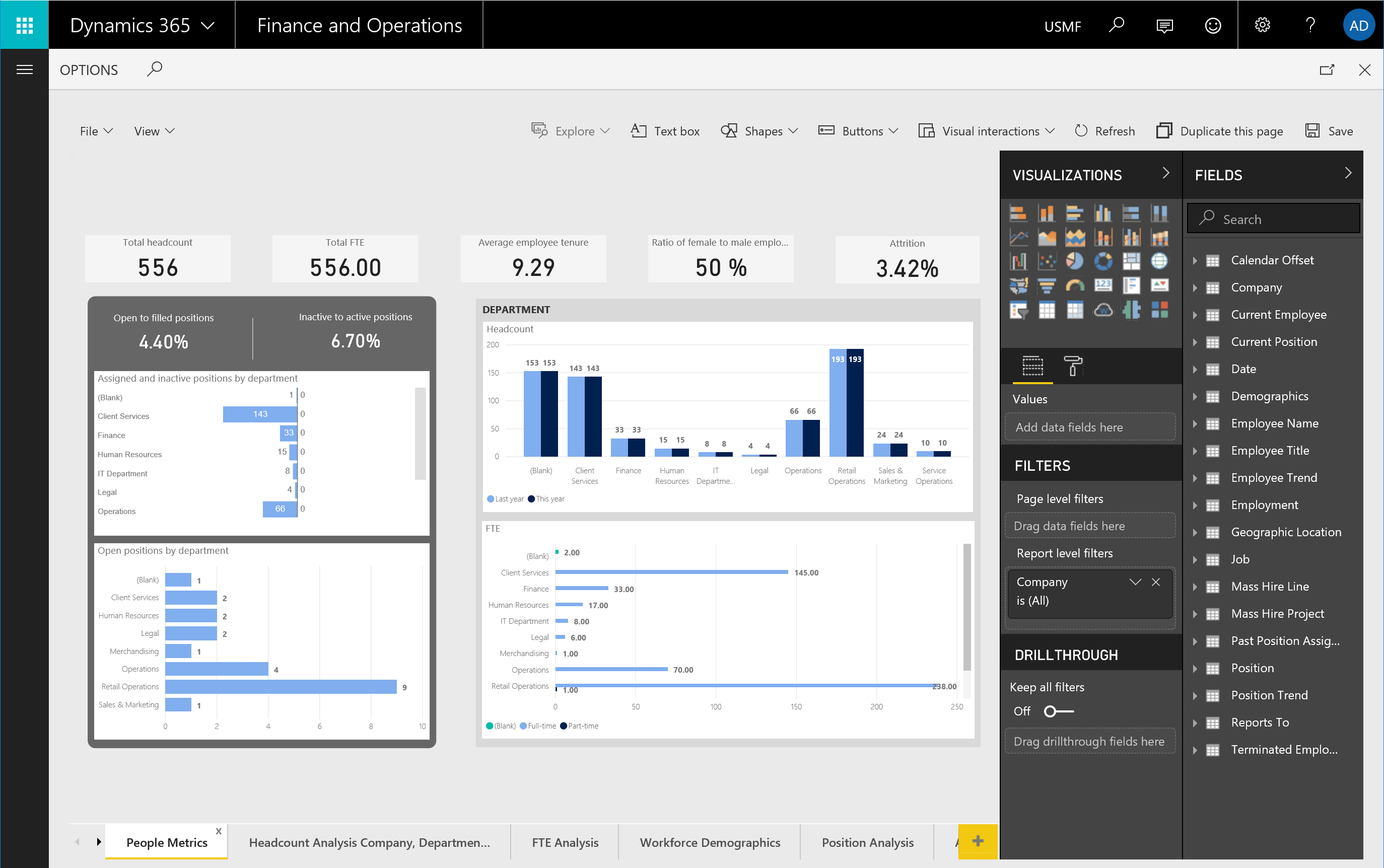
Task: Click the Duplicate this page icon
Action: pyautogui.click(x=1164, y=131)
